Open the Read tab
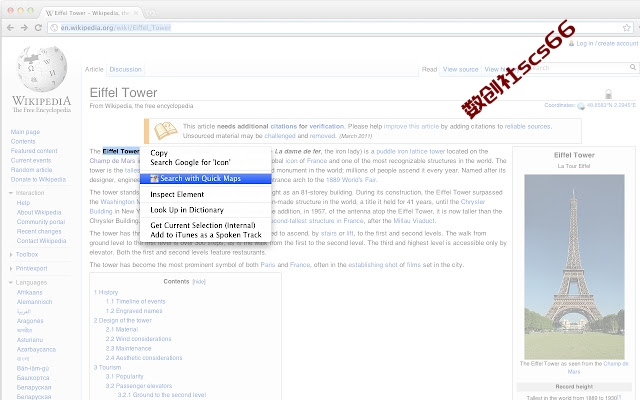The height and width of the screenshot is (400, 640). coord(429,69)
